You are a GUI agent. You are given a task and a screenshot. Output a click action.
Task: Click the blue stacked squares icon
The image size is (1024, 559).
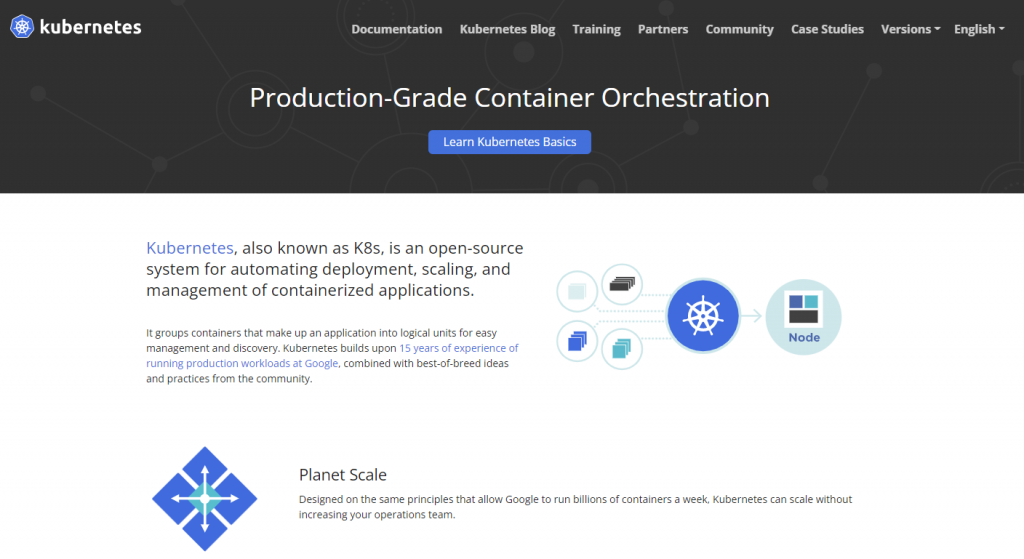pos(577,341)
